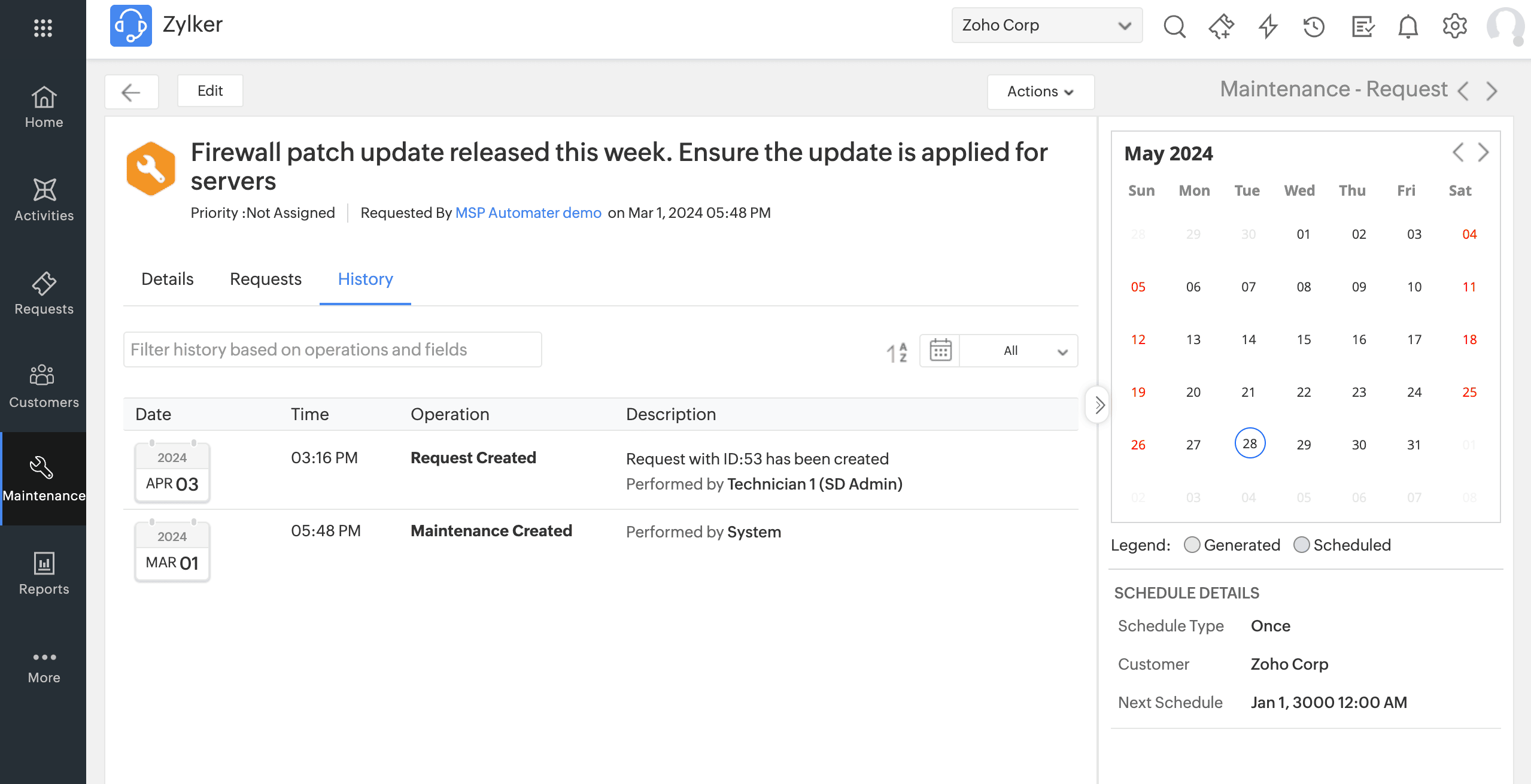Switch to the Requests tab

tap(265, 279)
